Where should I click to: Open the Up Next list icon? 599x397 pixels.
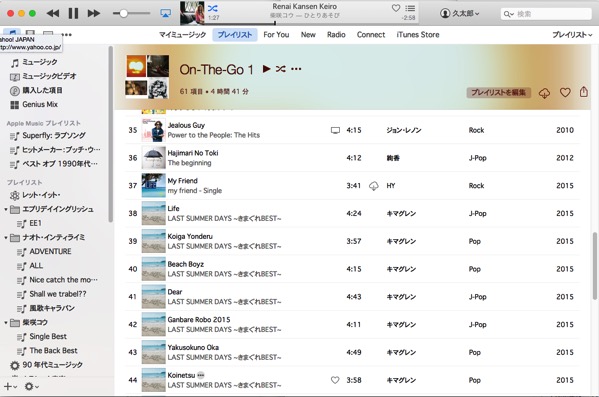point(410,8)
